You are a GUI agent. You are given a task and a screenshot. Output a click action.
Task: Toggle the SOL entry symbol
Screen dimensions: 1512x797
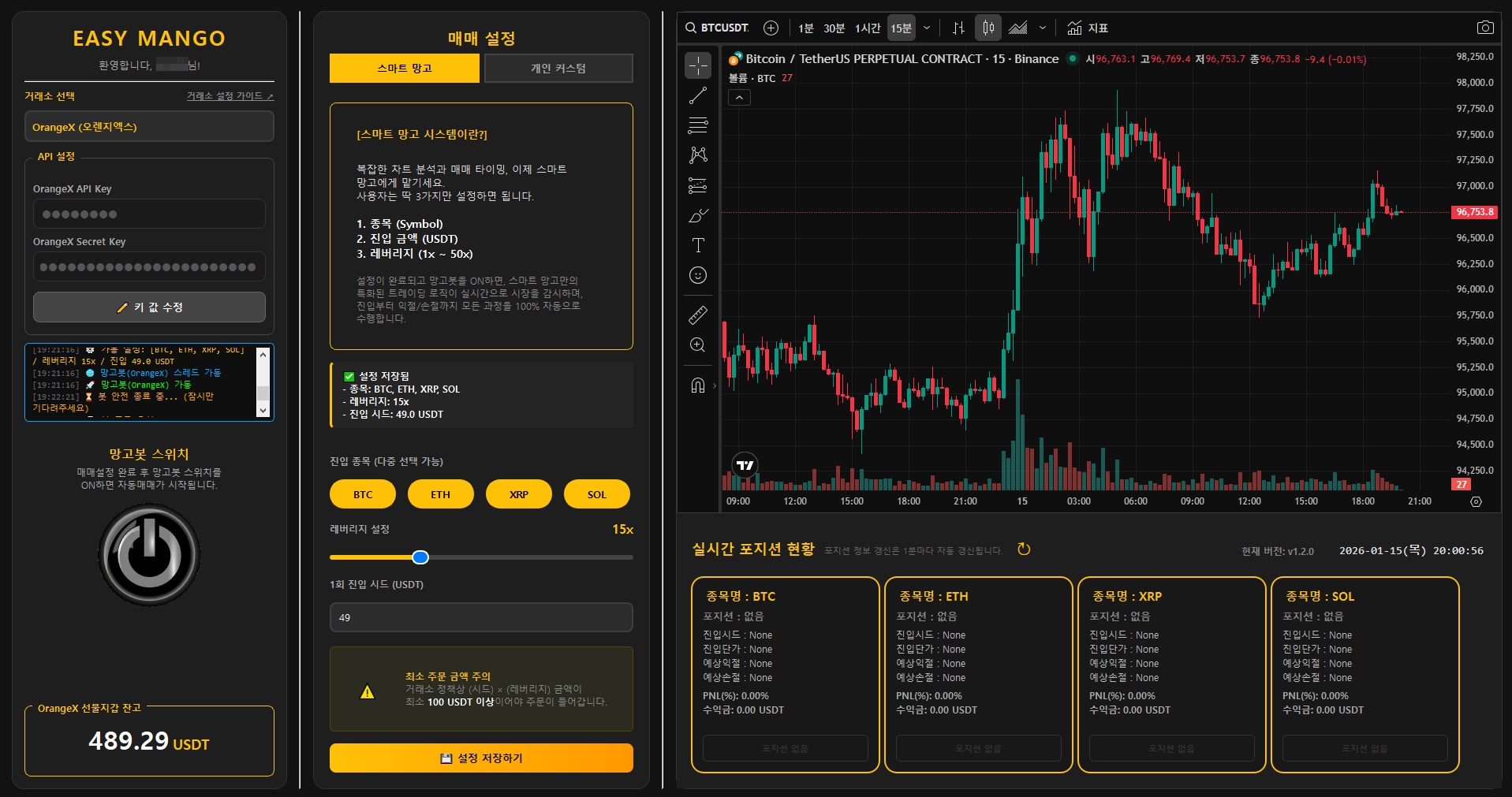pos(596,494)
